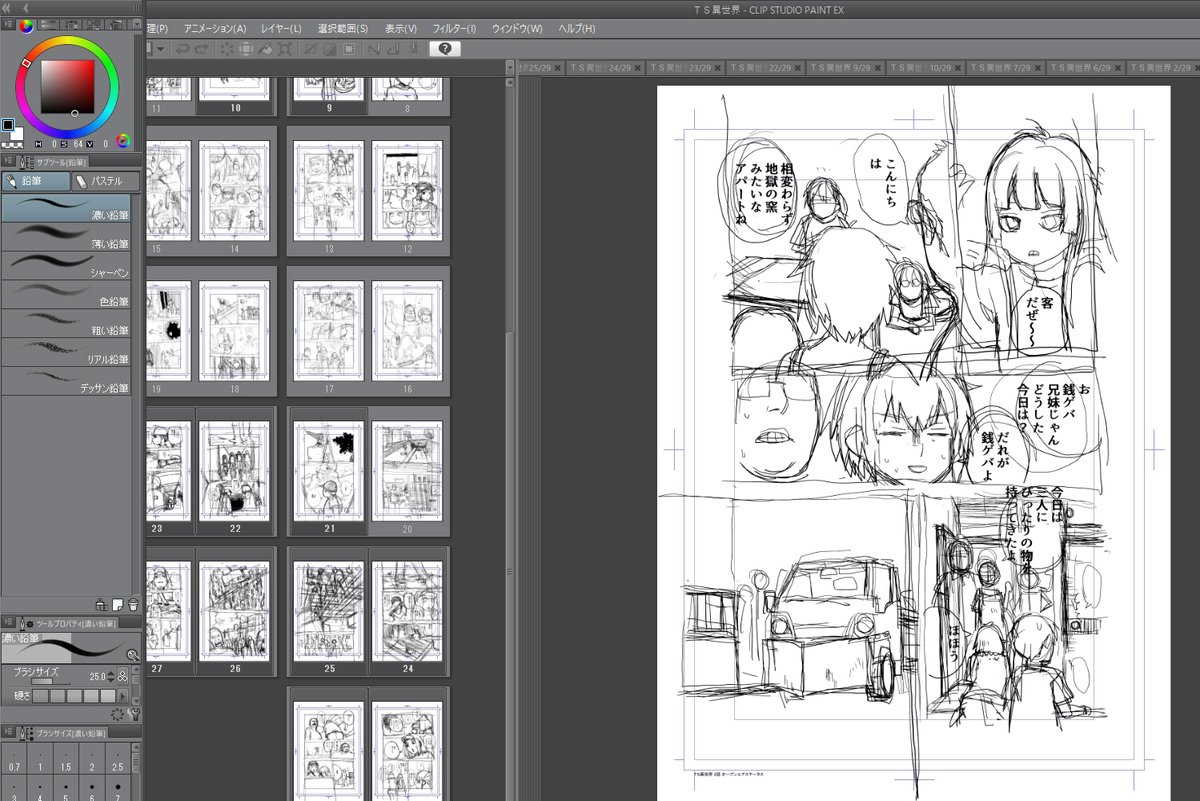Screen dimensions: 1200x801
Task: Click the single left arrow dock collapser
Action: [25, 7]
